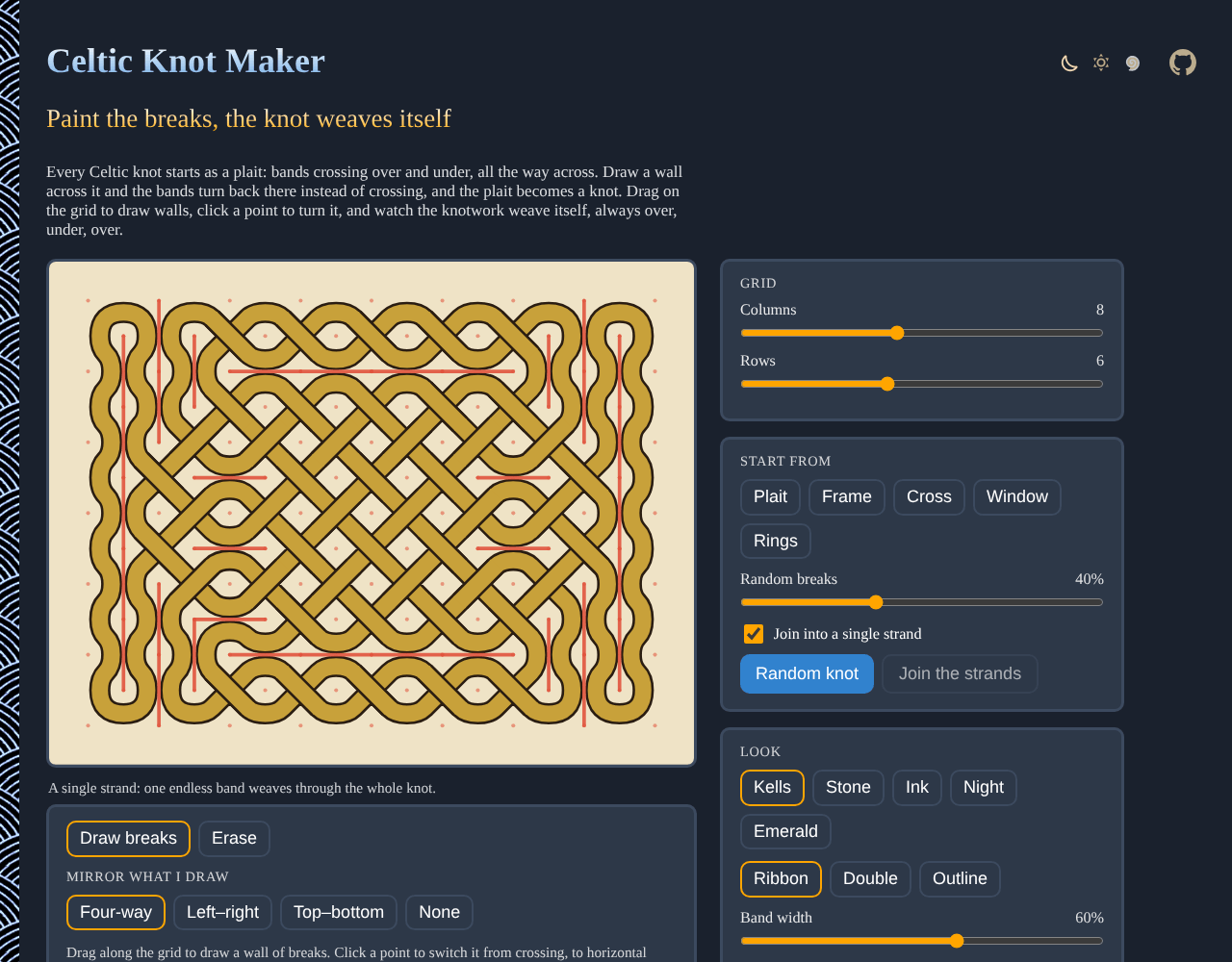Apply the Emerald look
The width and height of the screenshot is (1232, 962).
click(785, 832)
